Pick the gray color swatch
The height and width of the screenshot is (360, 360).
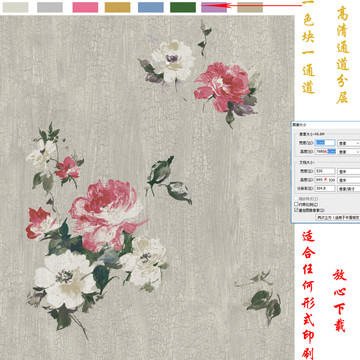(x=50, y=7)
